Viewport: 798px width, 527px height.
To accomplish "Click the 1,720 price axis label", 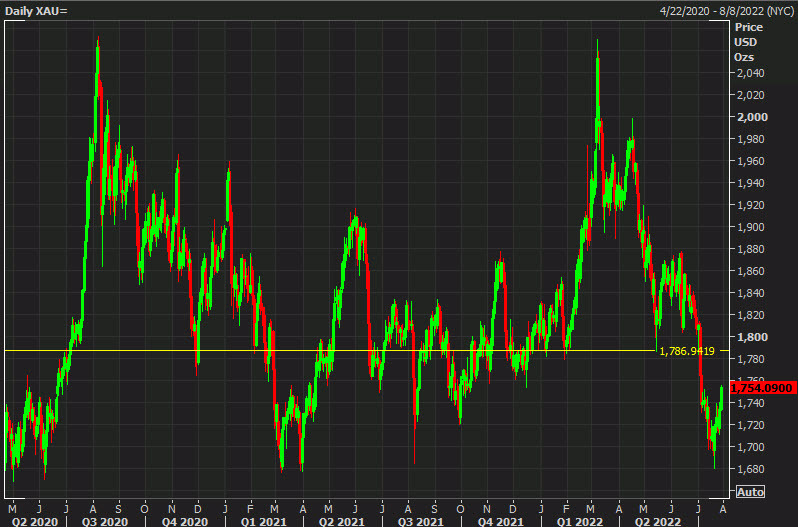I will tap(751, 425).
